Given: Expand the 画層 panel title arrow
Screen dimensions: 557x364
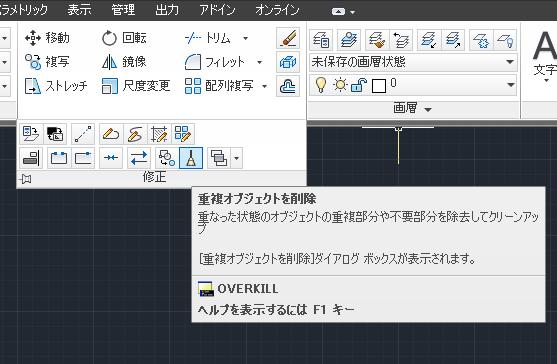Looking at the screenshot, I should pyautogui.click(x=428, y=109).
